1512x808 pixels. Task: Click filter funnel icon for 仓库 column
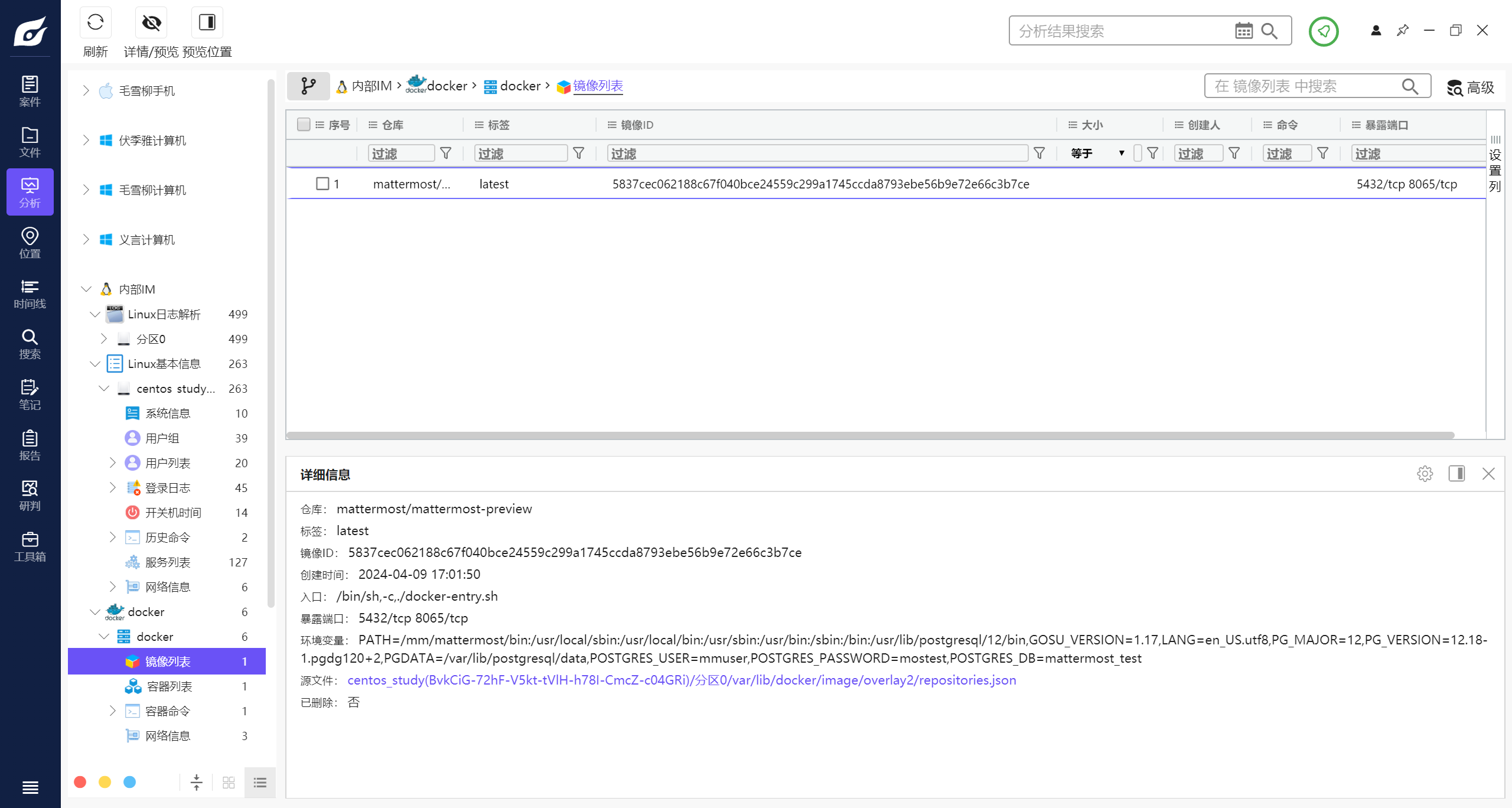click(446, 154)
